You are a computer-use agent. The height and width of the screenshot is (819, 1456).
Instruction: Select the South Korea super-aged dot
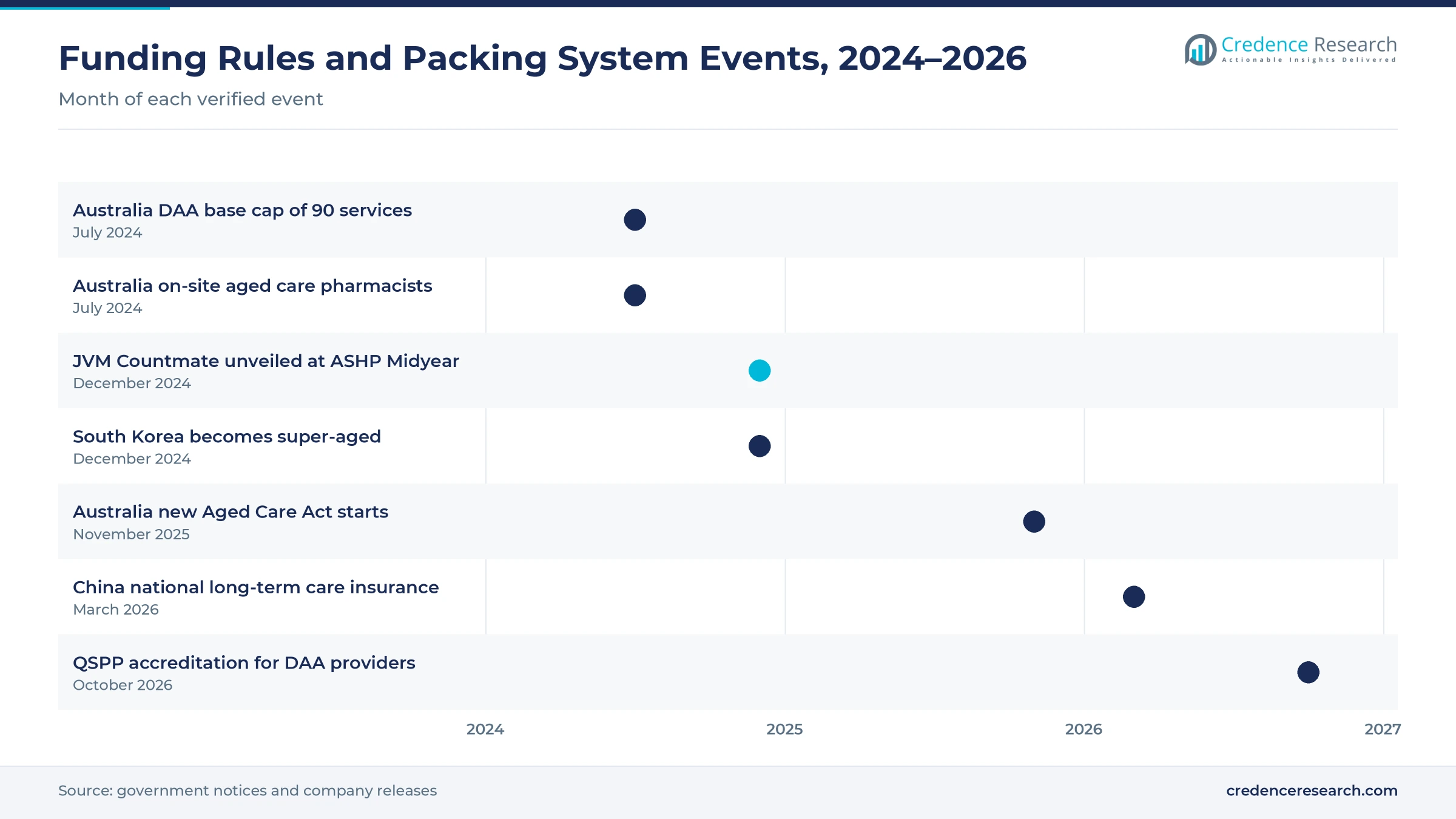click(760, 446)
